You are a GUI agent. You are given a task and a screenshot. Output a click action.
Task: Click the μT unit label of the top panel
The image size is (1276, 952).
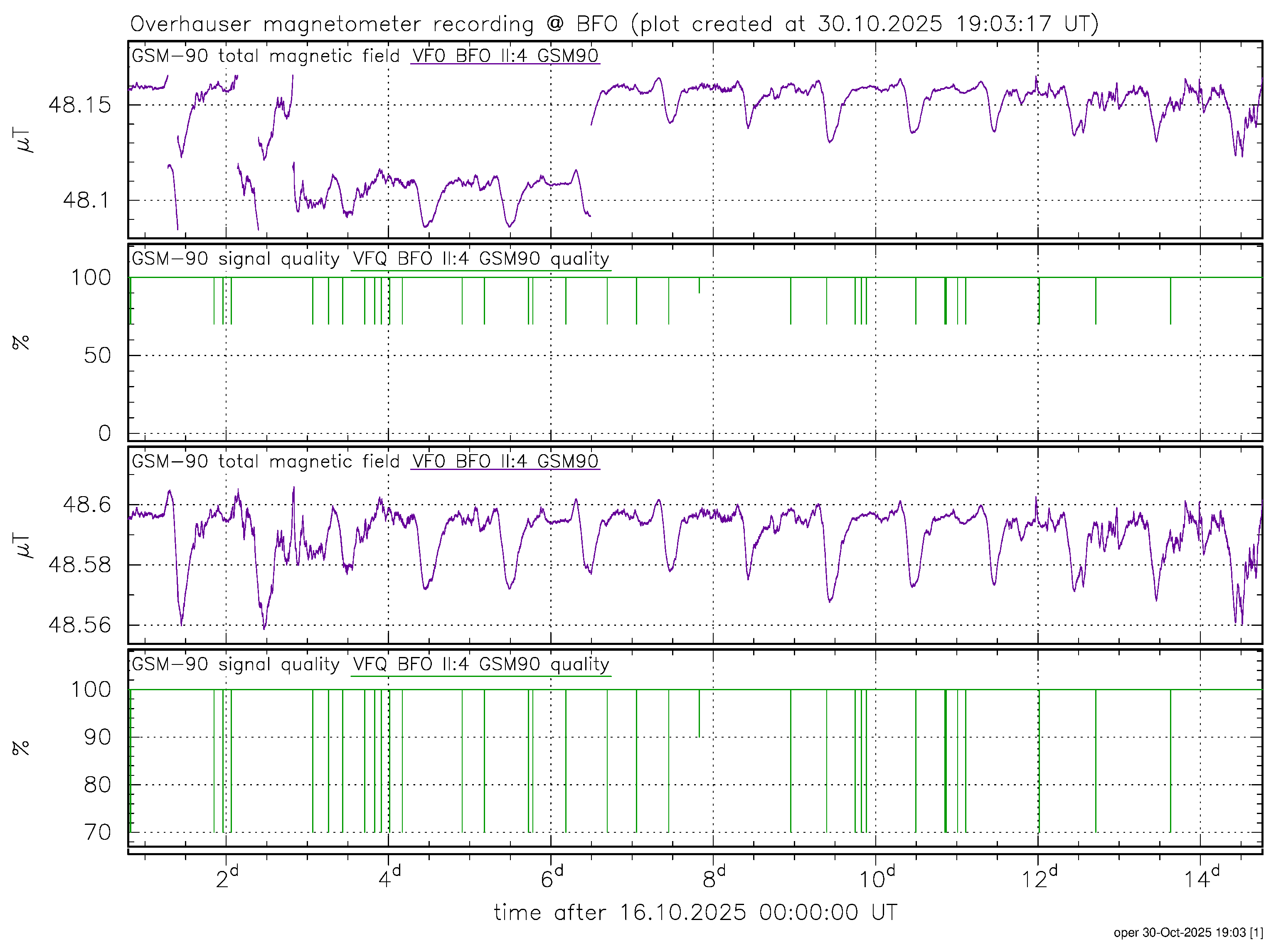23,140
